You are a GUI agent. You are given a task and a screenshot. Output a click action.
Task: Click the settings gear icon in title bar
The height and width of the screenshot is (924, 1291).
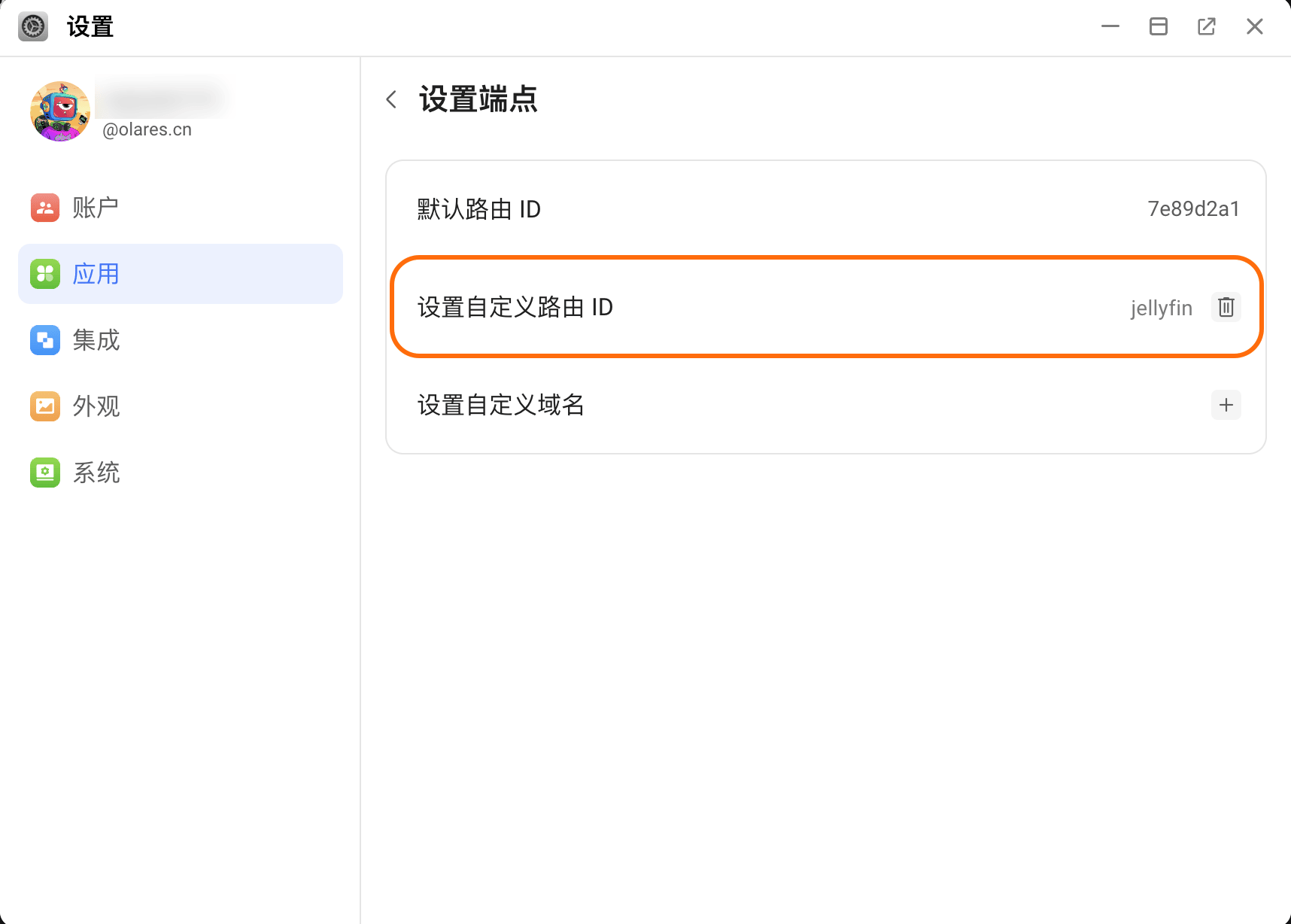point(32,26)
